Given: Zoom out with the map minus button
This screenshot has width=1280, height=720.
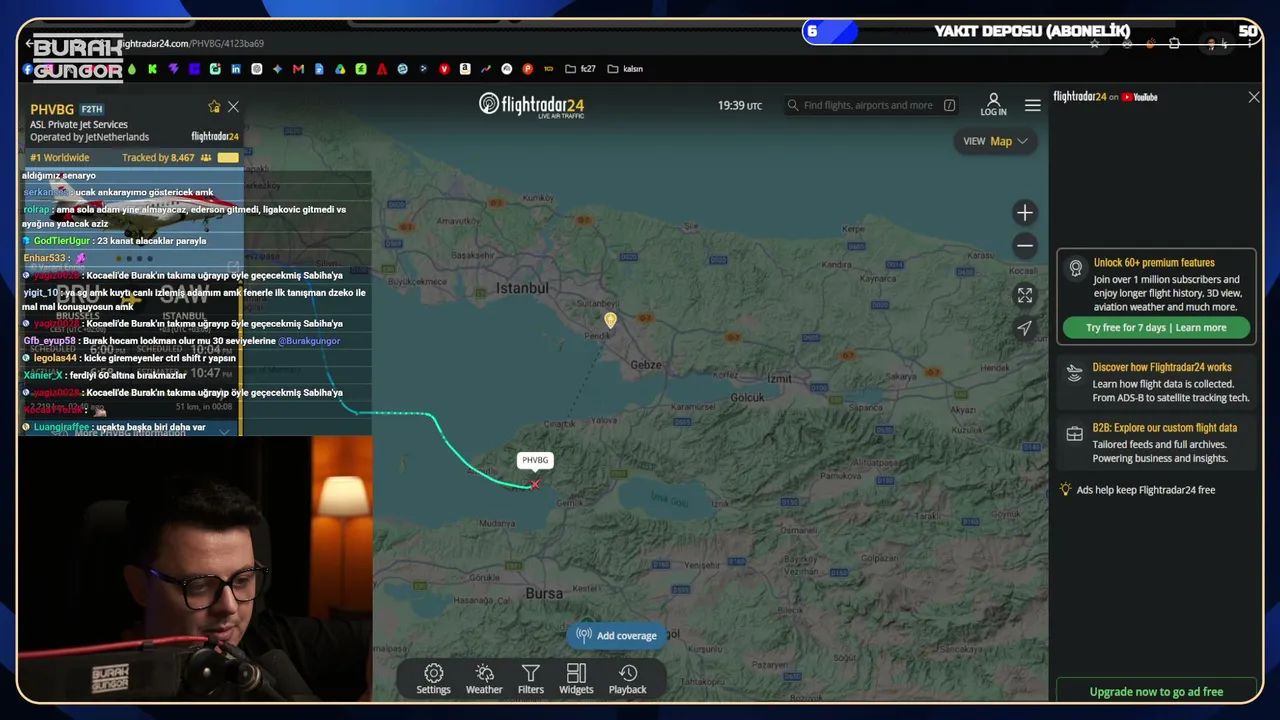Looking at the screenshot, I should click(x=1025, y=246).
